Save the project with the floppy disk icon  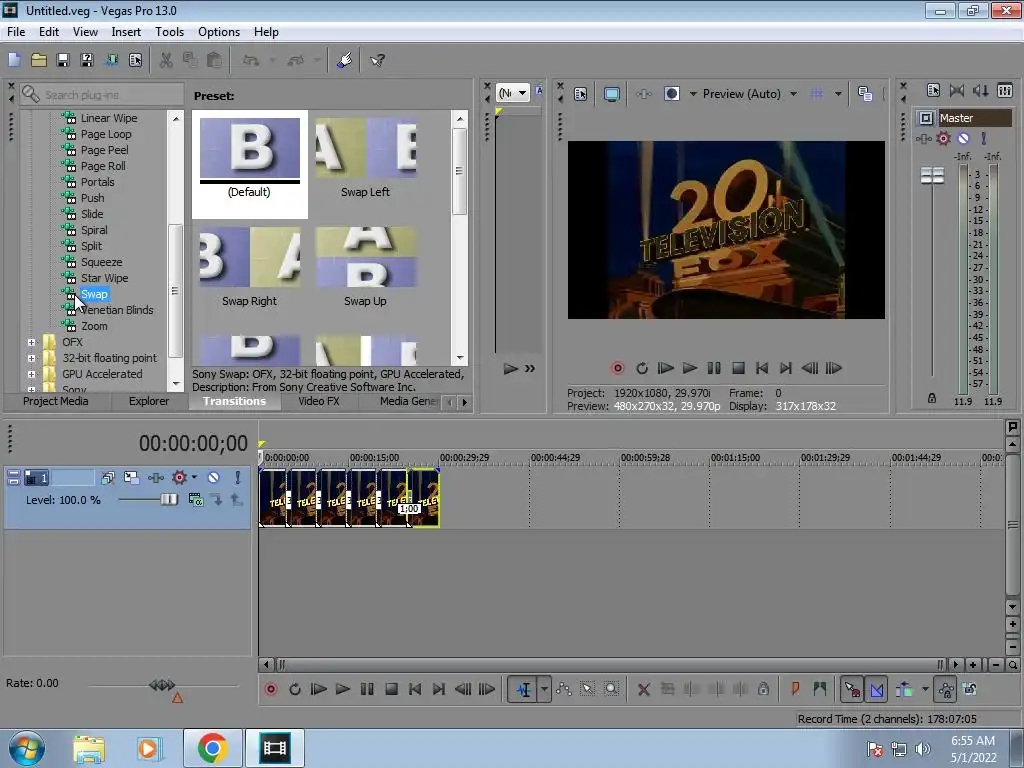(x=63, y=60)
